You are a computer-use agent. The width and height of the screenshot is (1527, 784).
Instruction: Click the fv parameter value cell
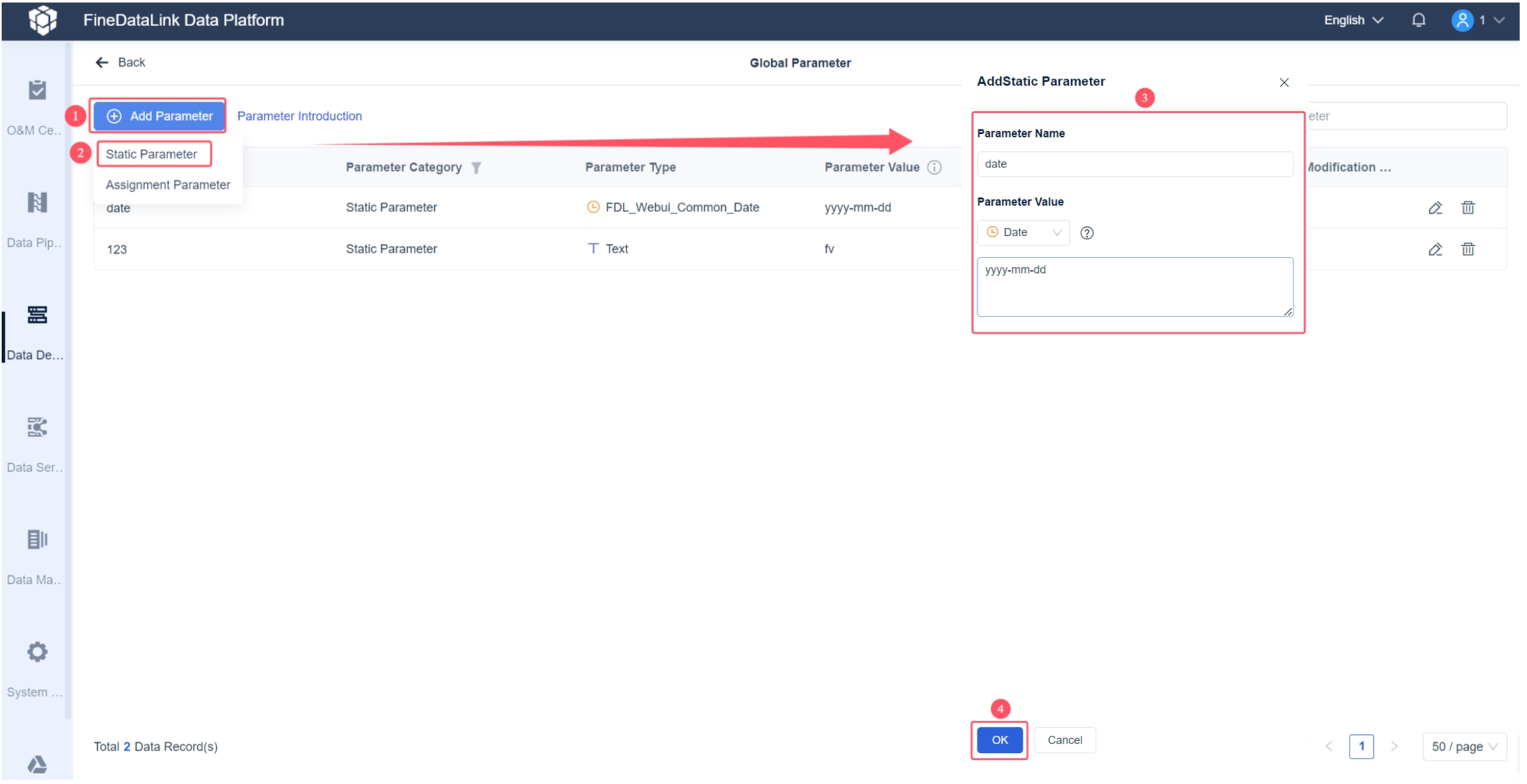pos(829,249)
